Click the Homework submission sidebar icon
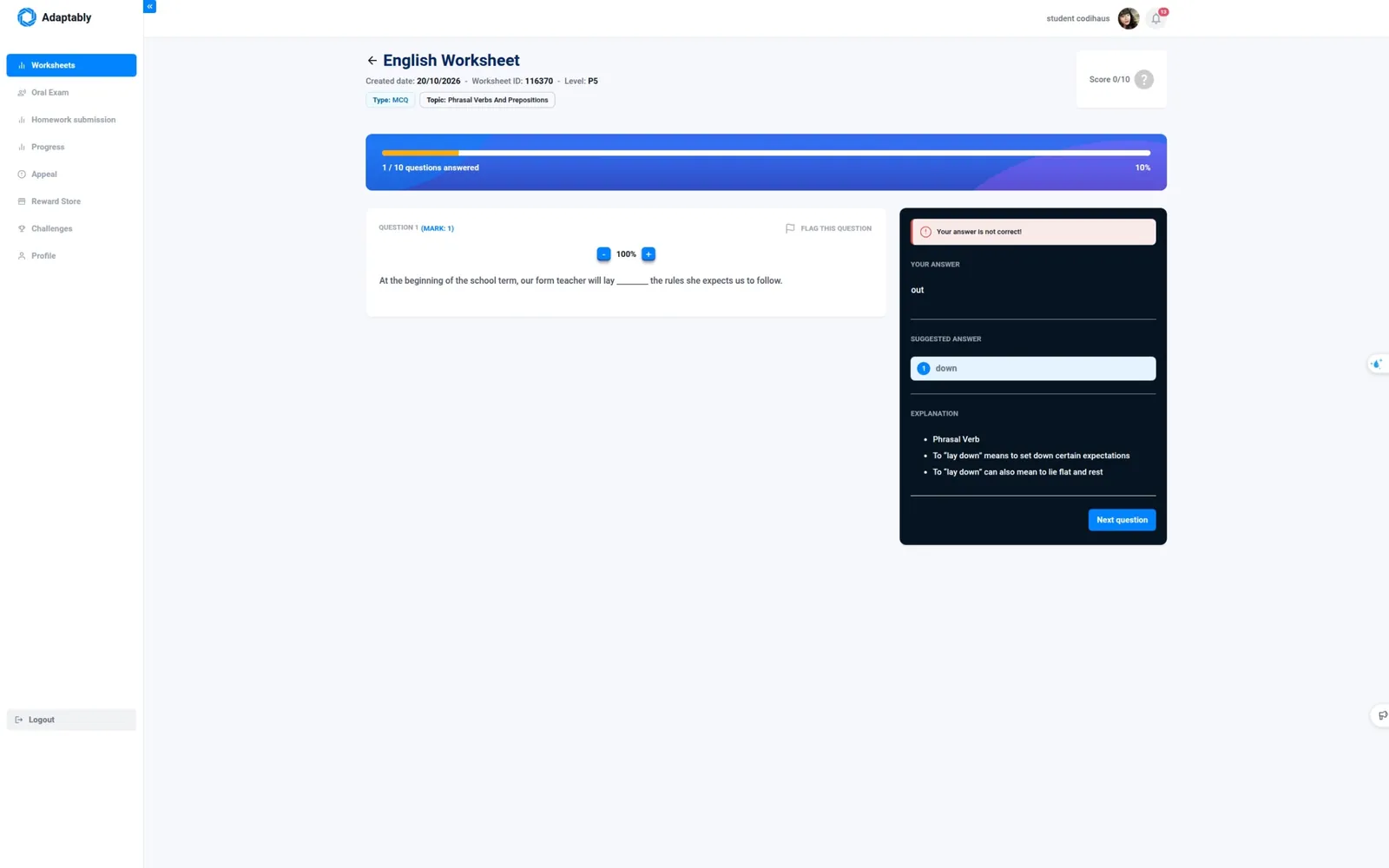The width and height of the screenshot is (1389, 868). pos(22,120)
